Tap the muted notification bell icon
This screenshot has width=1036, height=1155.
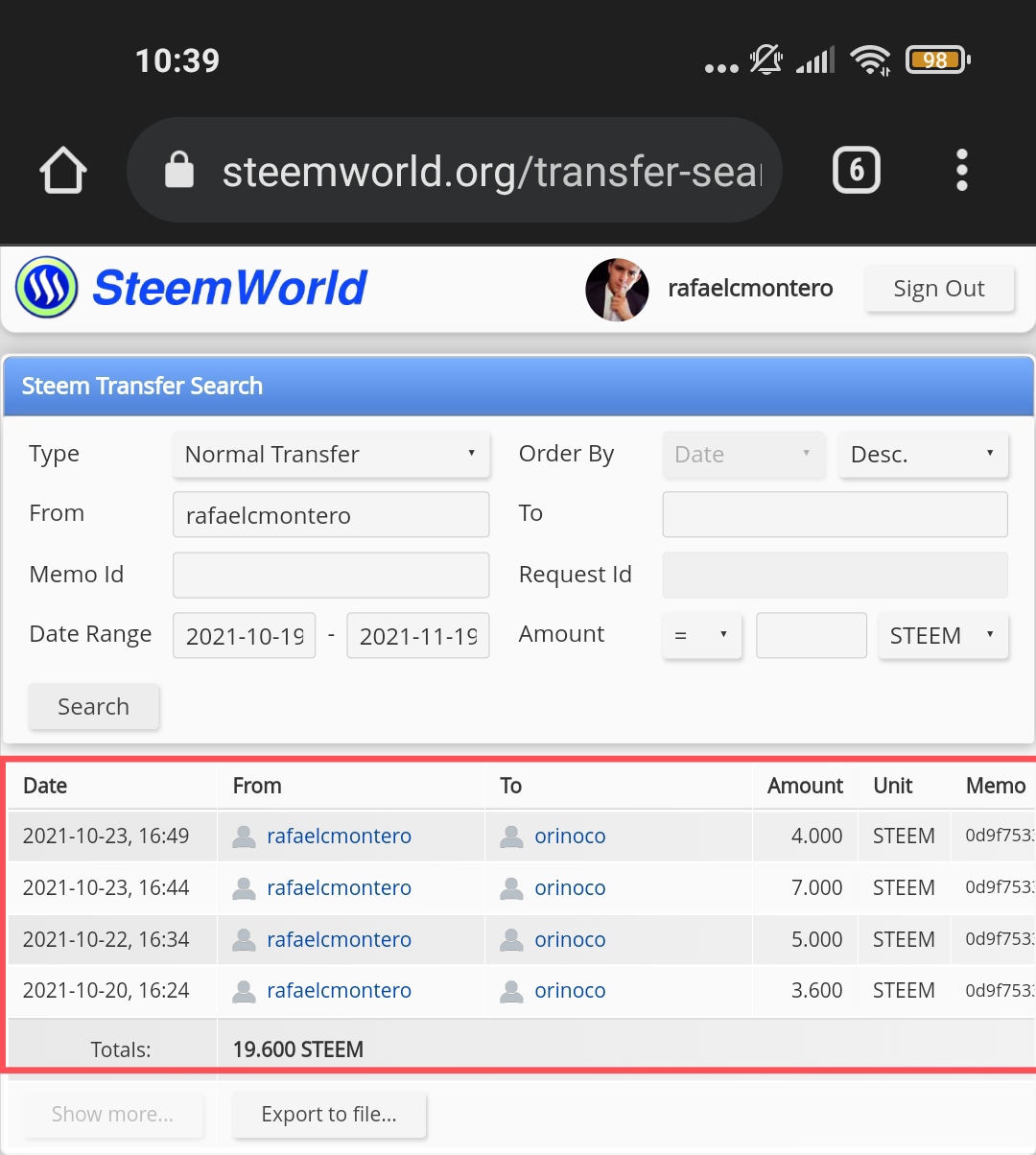(x=766, y=60)
